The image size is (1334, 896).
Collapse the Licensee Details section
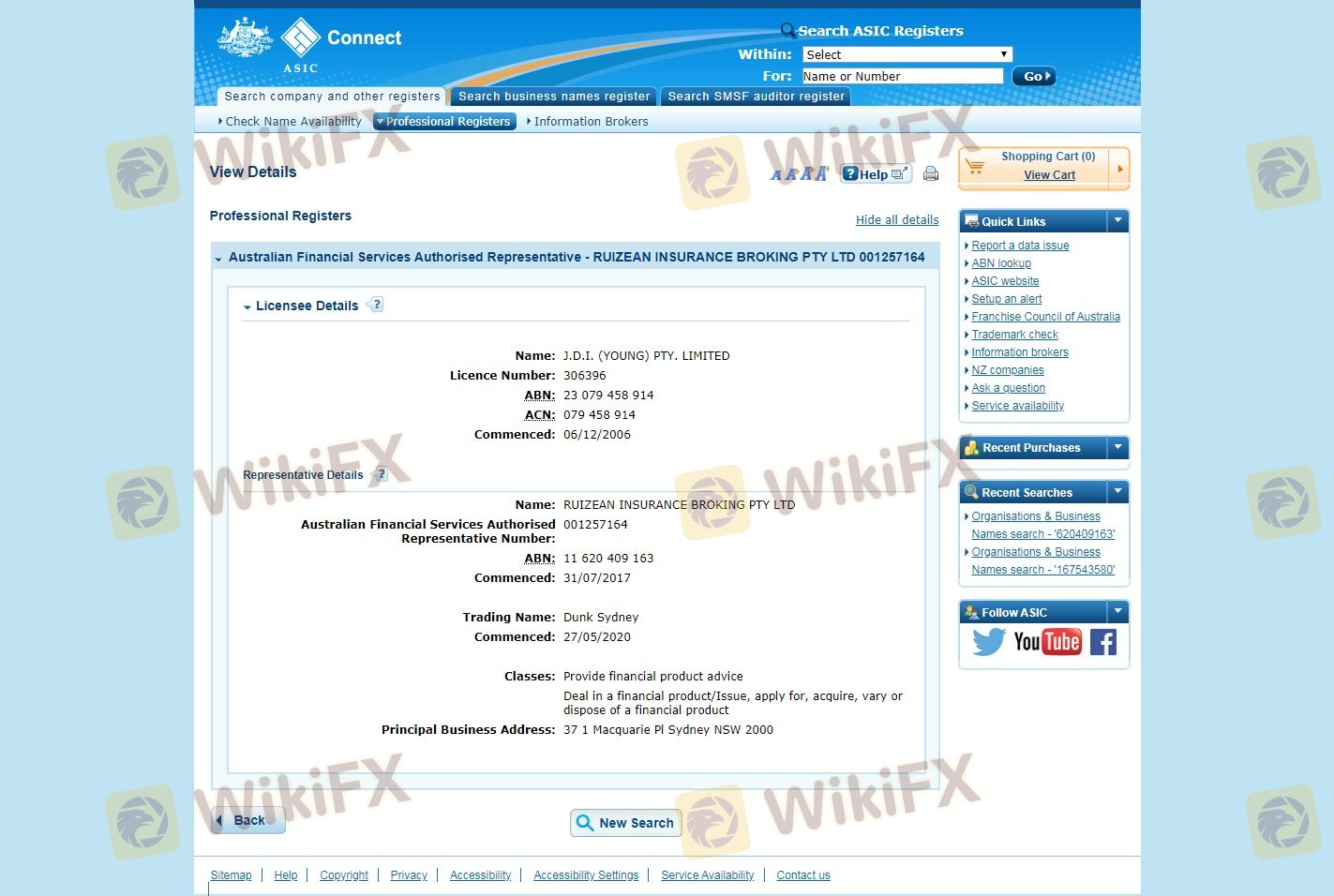[x=247, y=306]
